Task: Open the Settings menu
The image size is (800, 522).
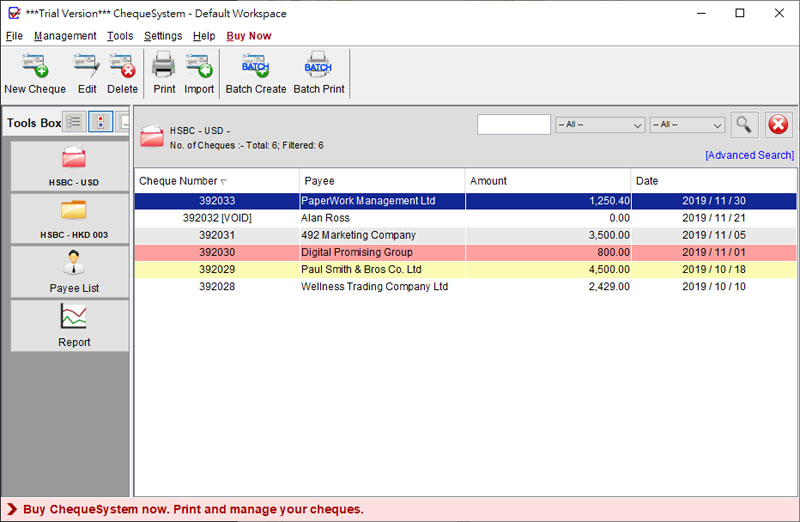Action: (163, 36)
